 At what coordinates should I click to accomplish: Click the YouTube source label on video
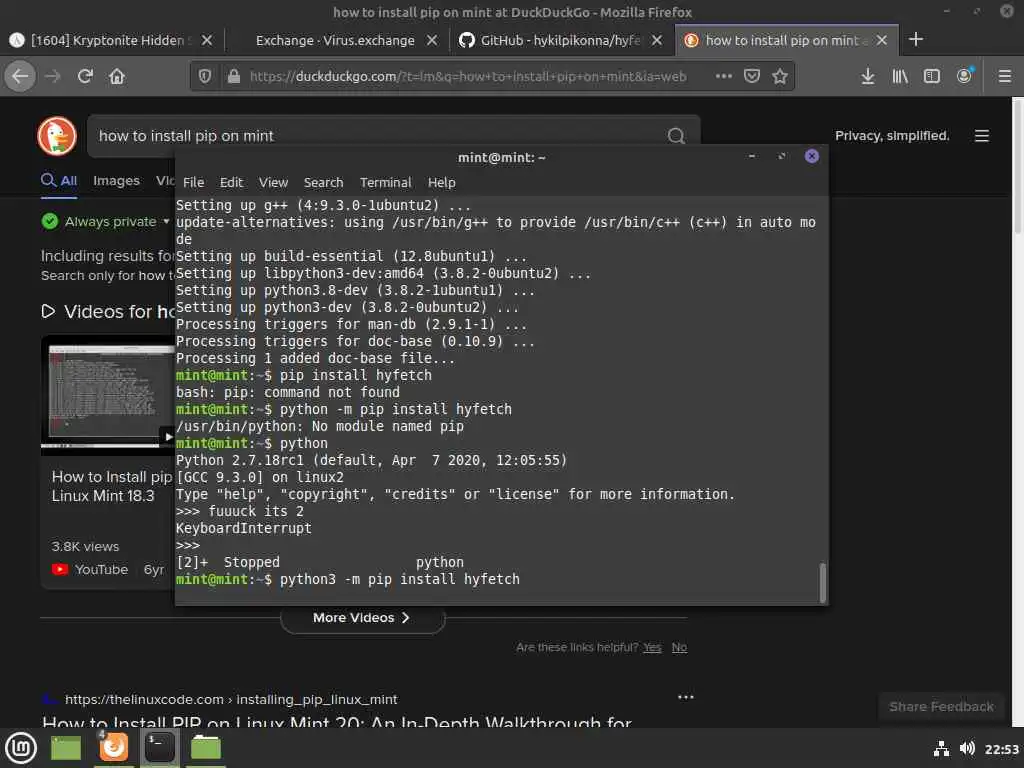click(x=101, y=569)
